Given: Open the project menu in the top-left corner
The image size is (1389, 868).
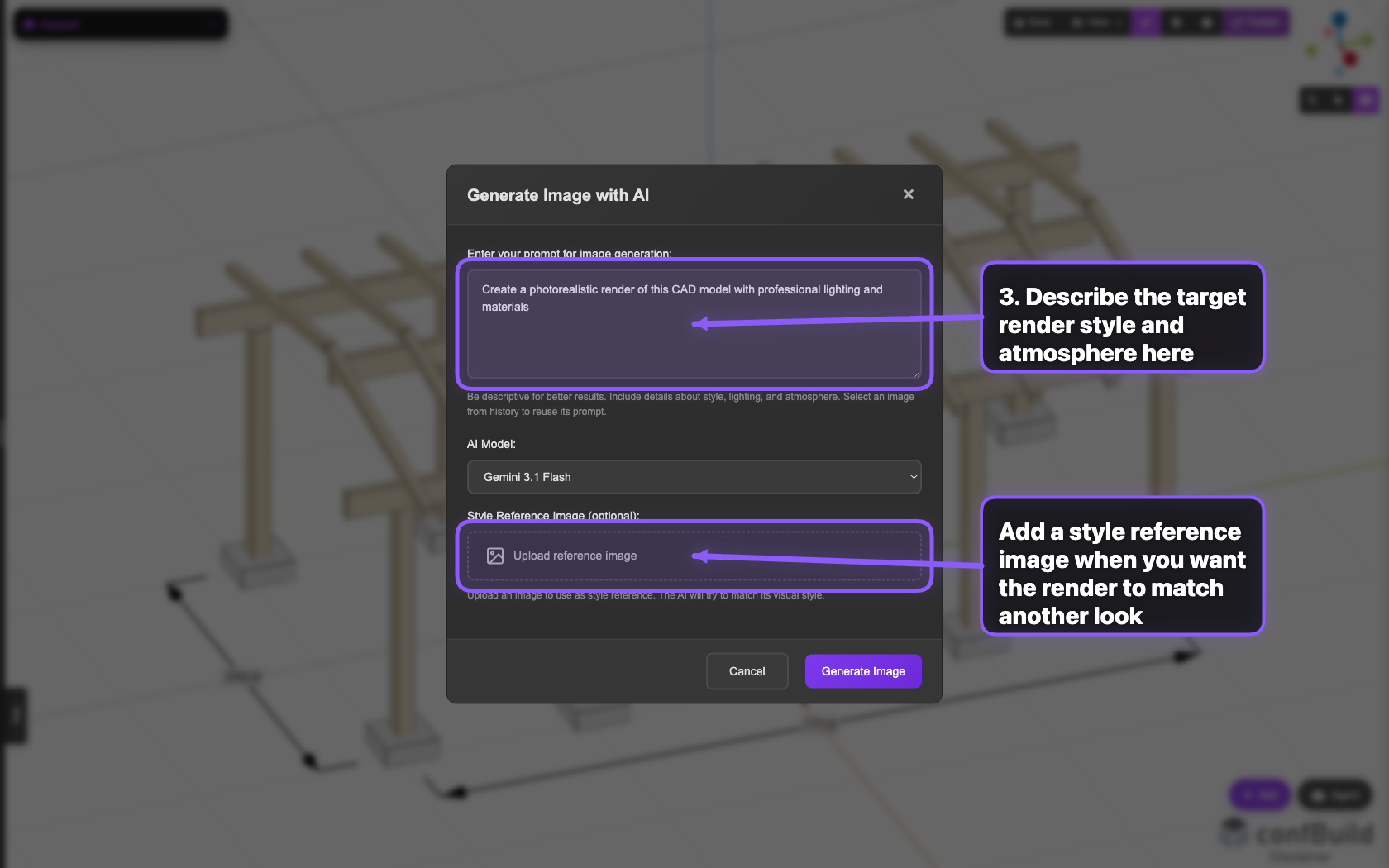Looking at the screenshot, I should [121, 23].
